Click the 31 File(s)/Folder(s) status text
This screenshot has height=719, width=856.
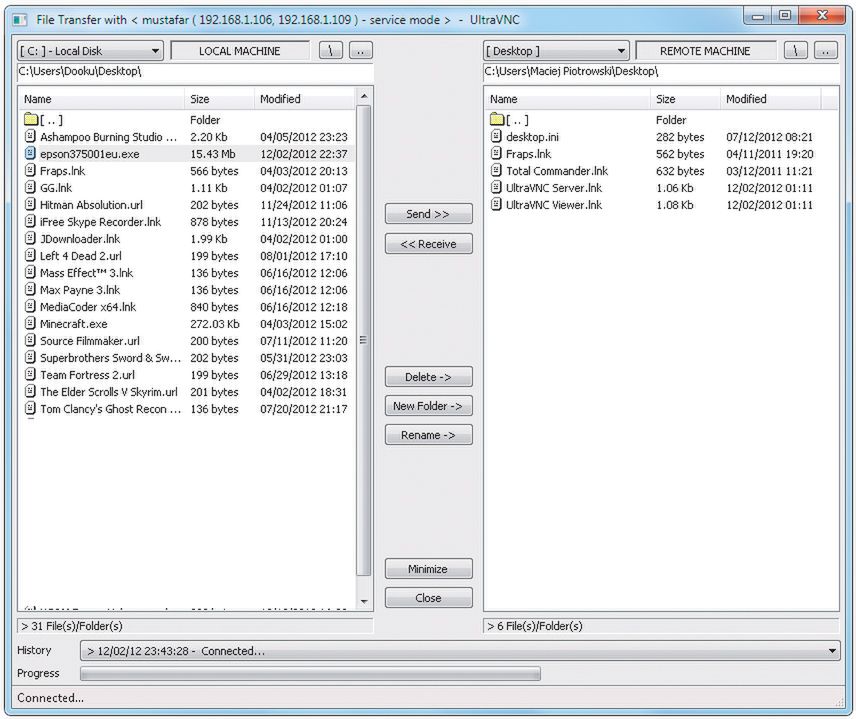pyautogui.click(x=72, y=626)
